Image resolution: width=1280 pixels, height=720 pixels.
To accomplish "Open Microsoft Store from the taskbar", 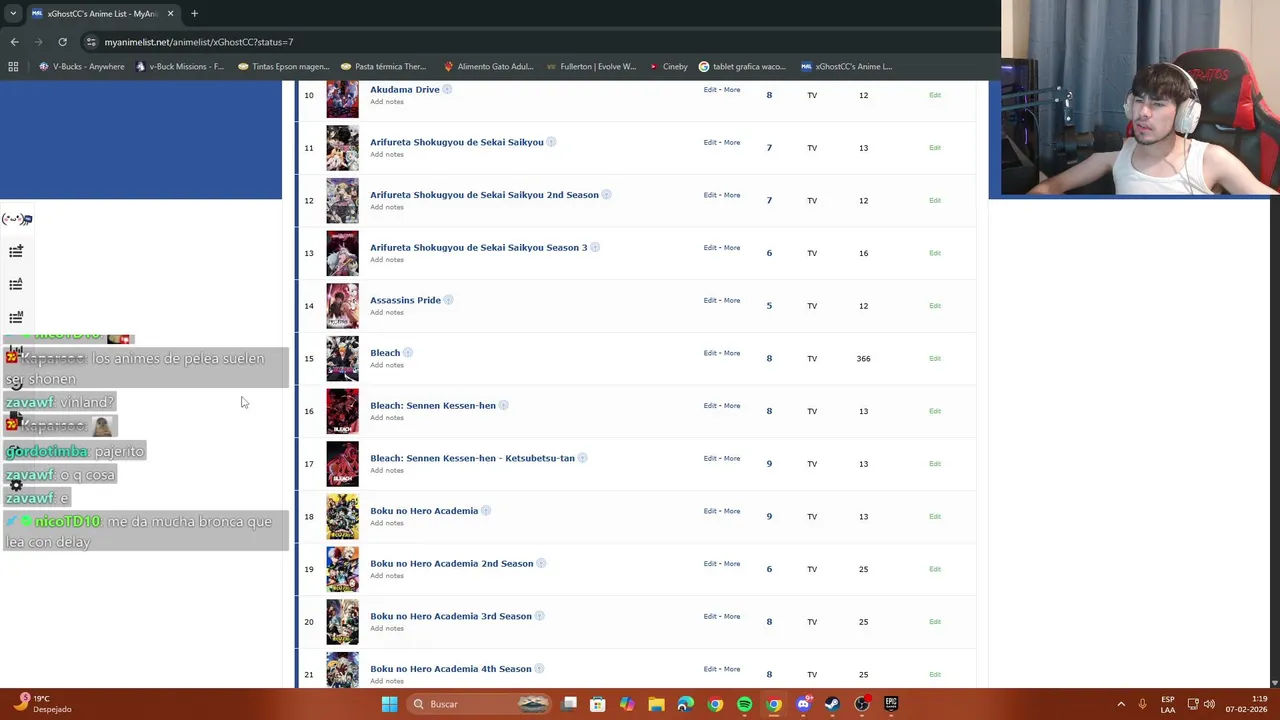I will [597, 704].
